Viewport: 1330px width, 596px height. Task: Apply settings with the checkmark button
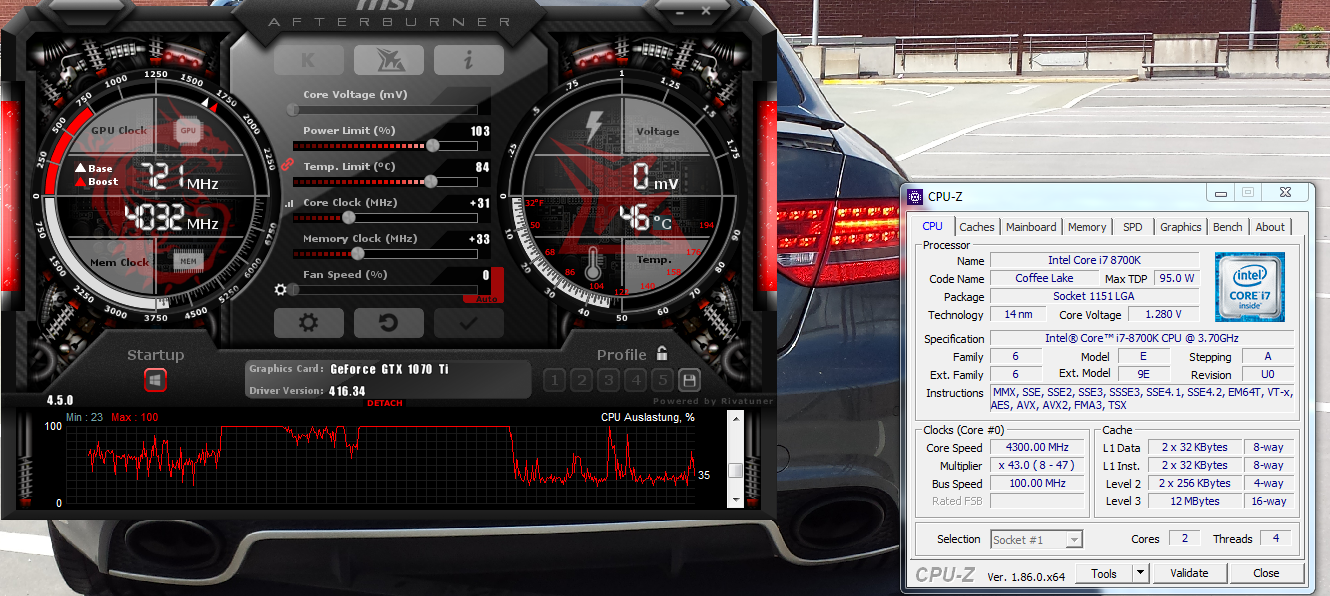(469, 323)
